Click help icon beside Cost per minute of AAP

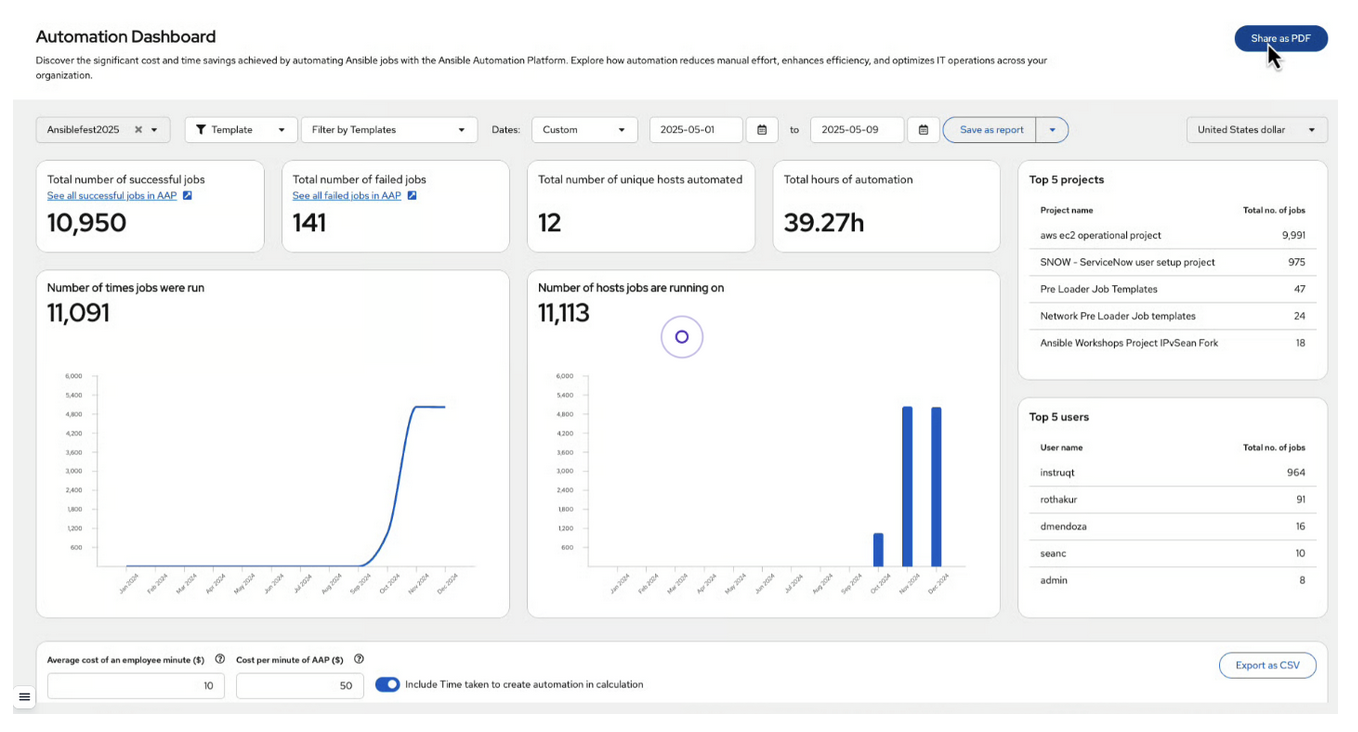[x=359, y=659]
